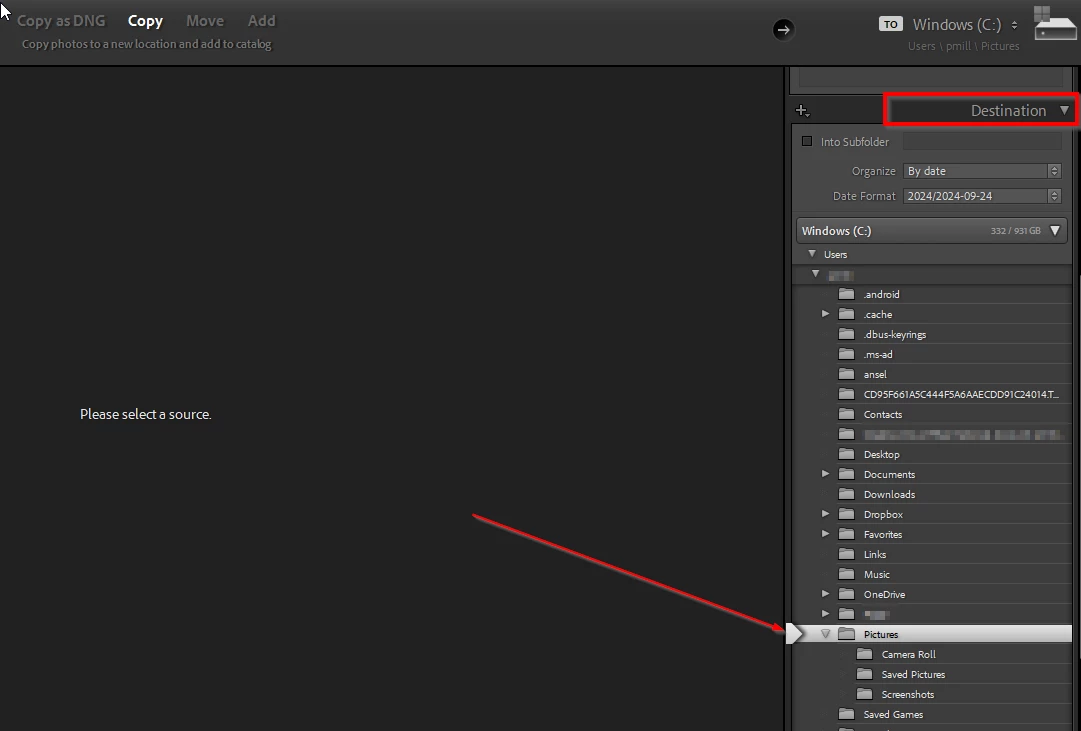
Task: Click the Favorites folder icon
Action: click(x=847, y=534)
